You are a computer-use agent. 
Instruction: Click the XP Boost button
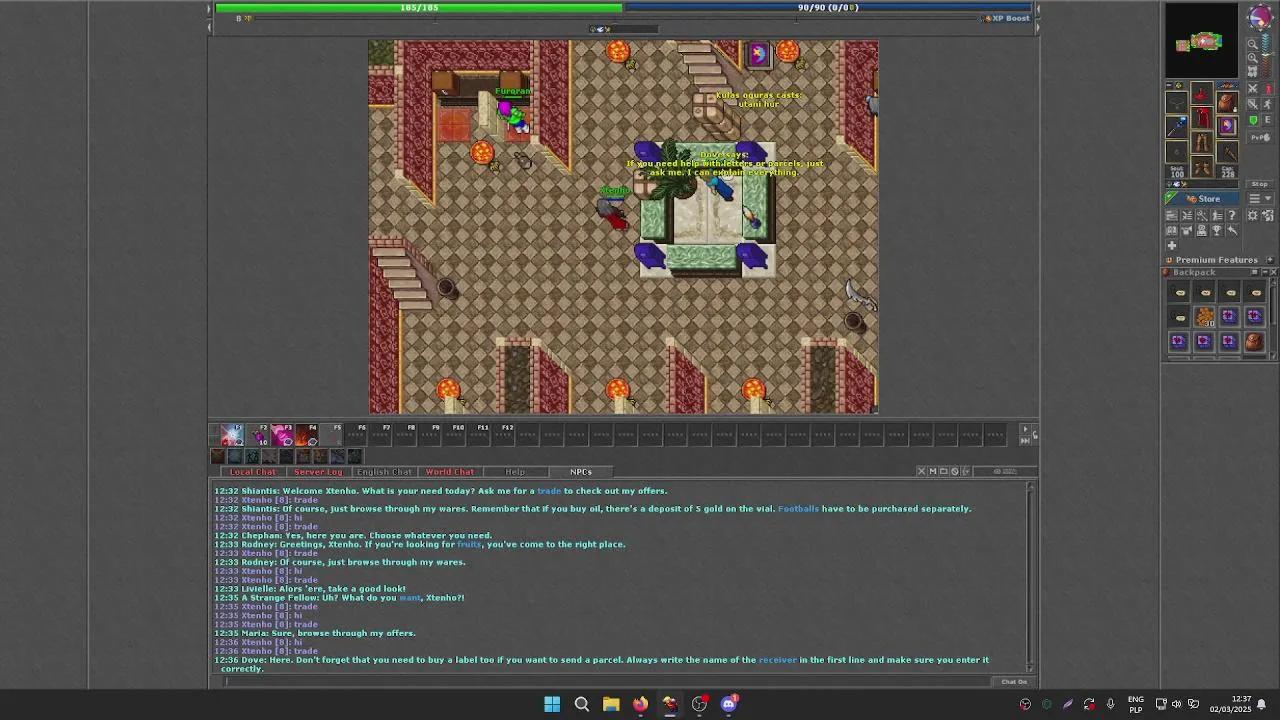tap(1007, 18)
